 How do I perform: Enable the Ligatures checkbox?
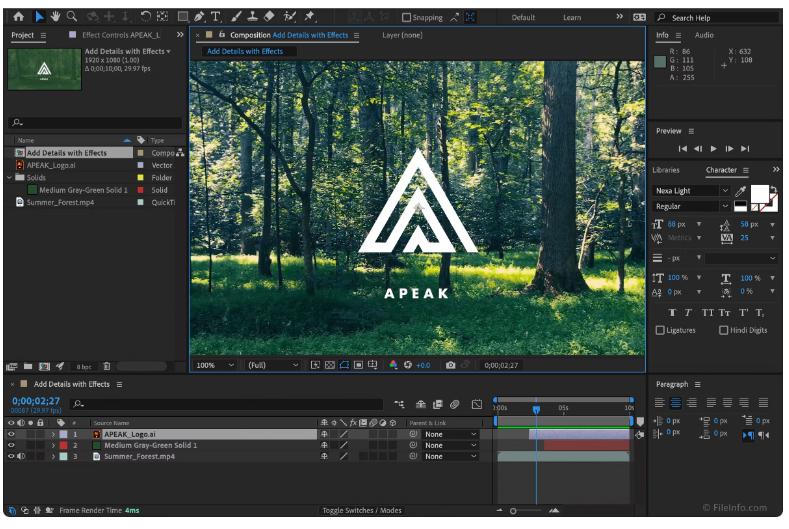point(660,330)
